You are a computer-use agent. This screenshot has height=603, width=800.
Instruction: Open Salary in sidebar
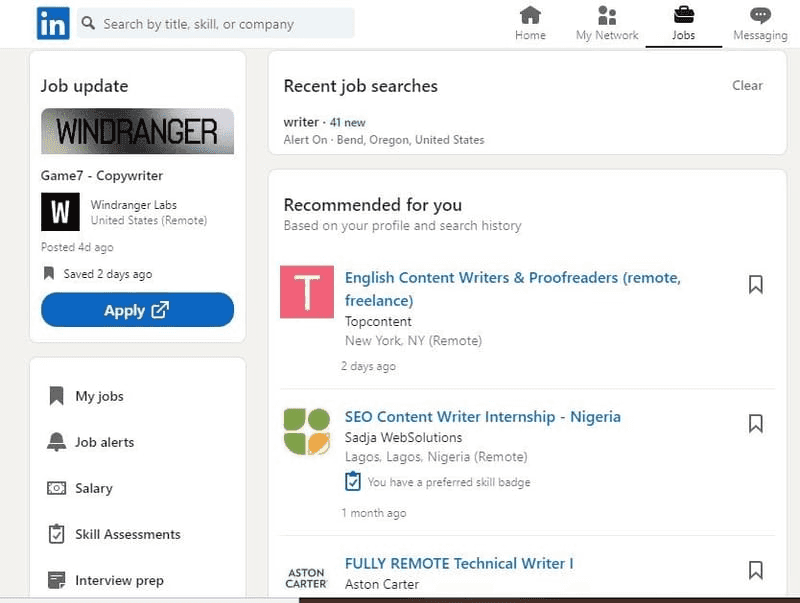tap(94, 489)
